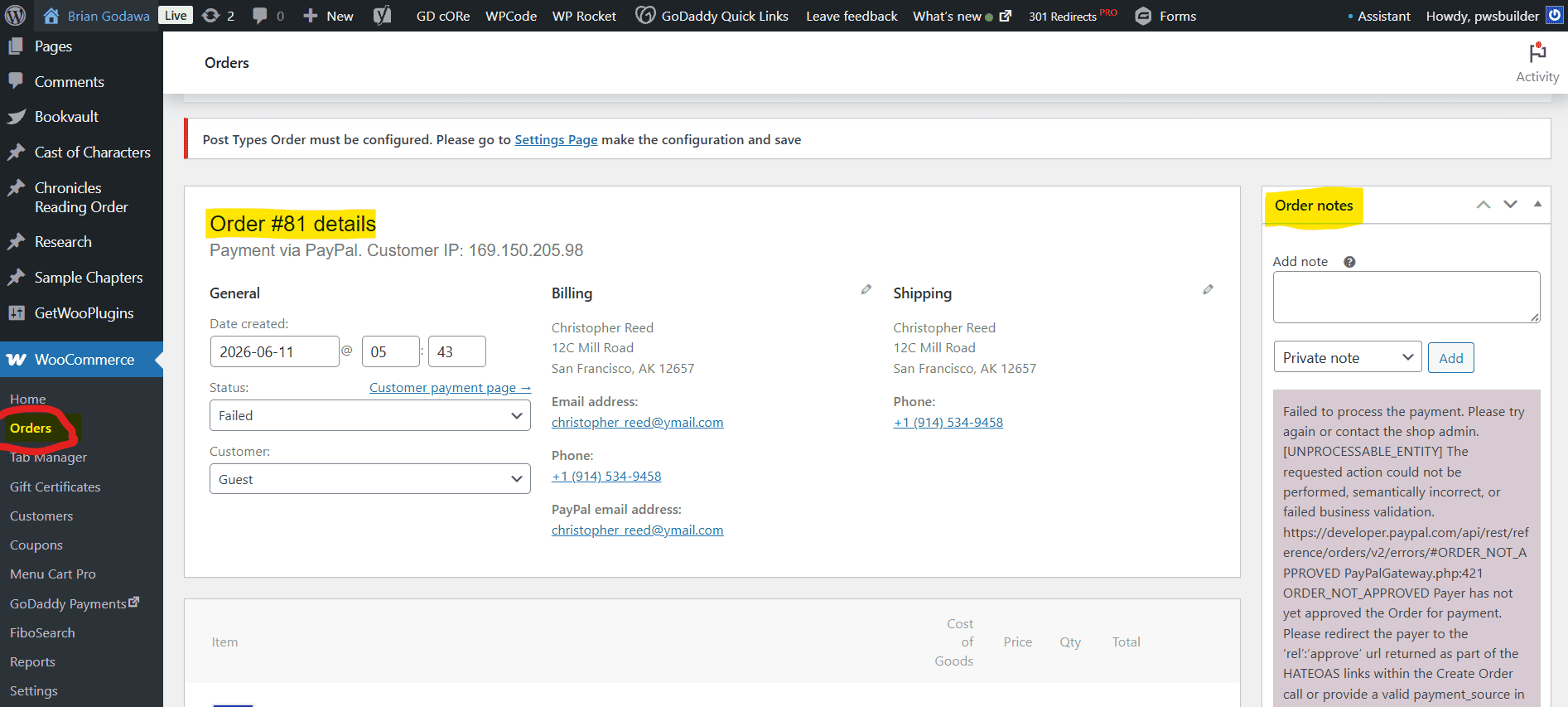The height and width of the screenshot is (707, 1568).
Task: Open Settings in WooCommerce submenu
Action: (x=34, y=691)
